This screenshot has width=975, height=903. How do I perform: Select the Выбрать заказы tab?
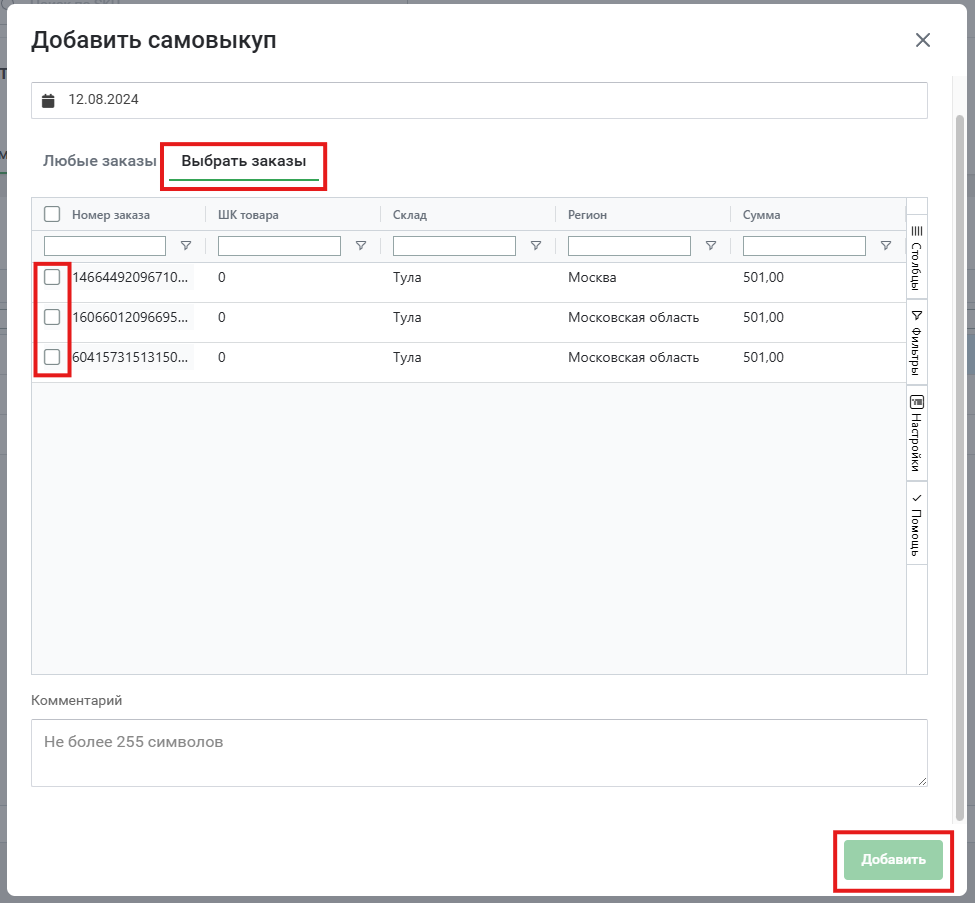244,161
